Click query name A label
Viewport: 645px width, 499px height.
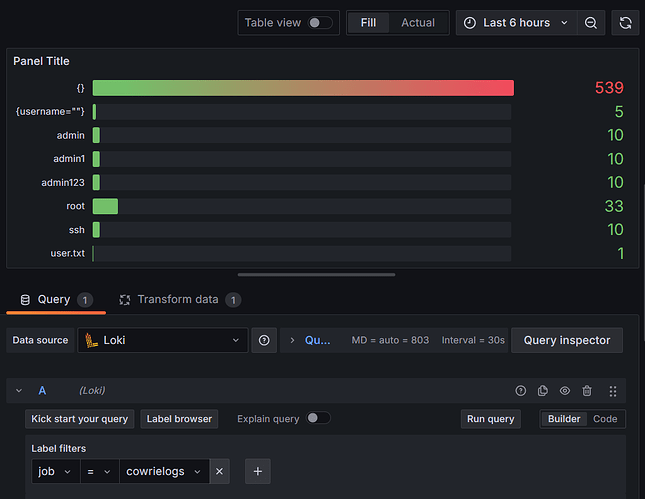42,391
